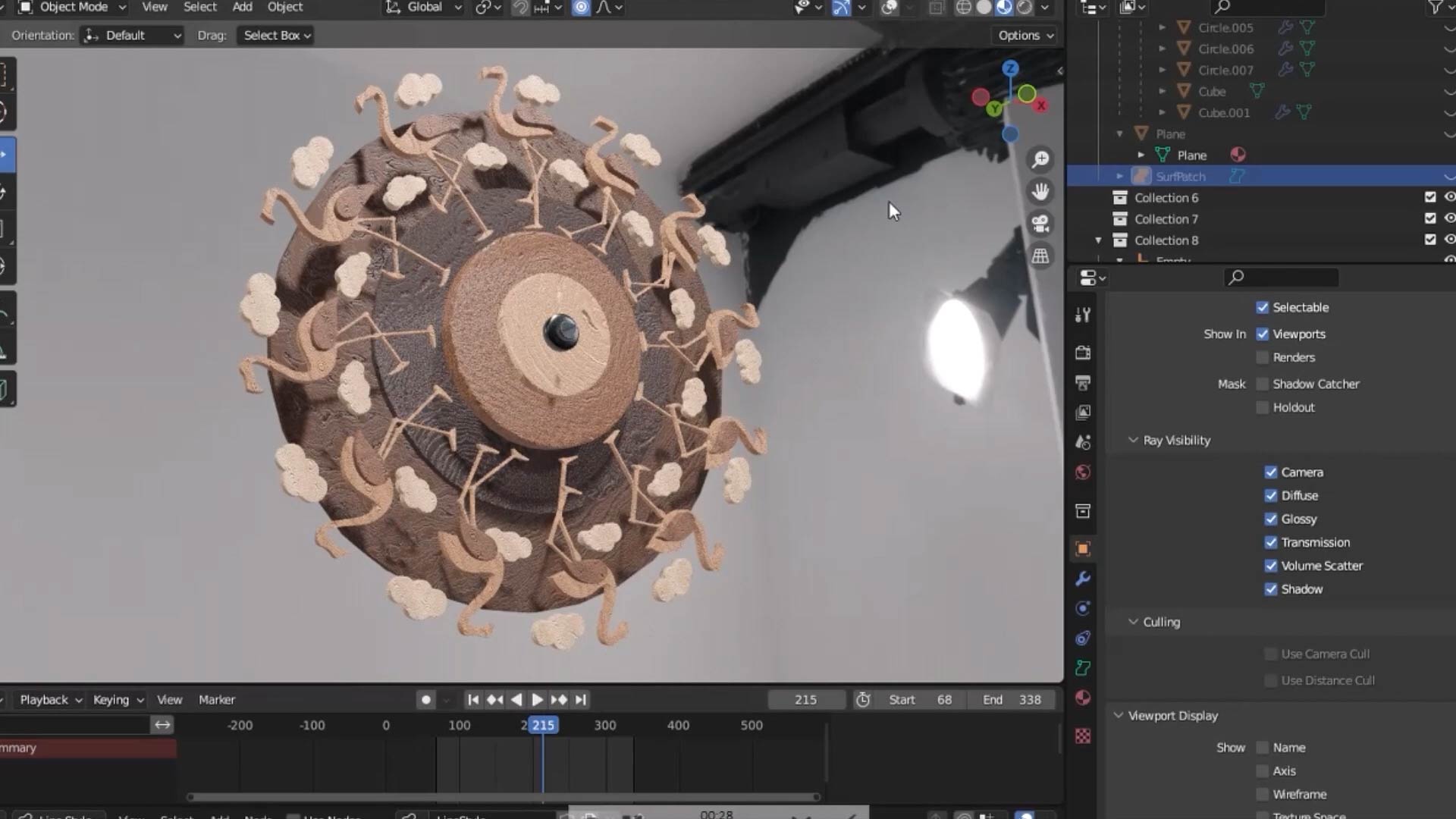Screen dimensions: 1456x819
Task: Open the Material properties sphere tab
Action: (1083, 698)
